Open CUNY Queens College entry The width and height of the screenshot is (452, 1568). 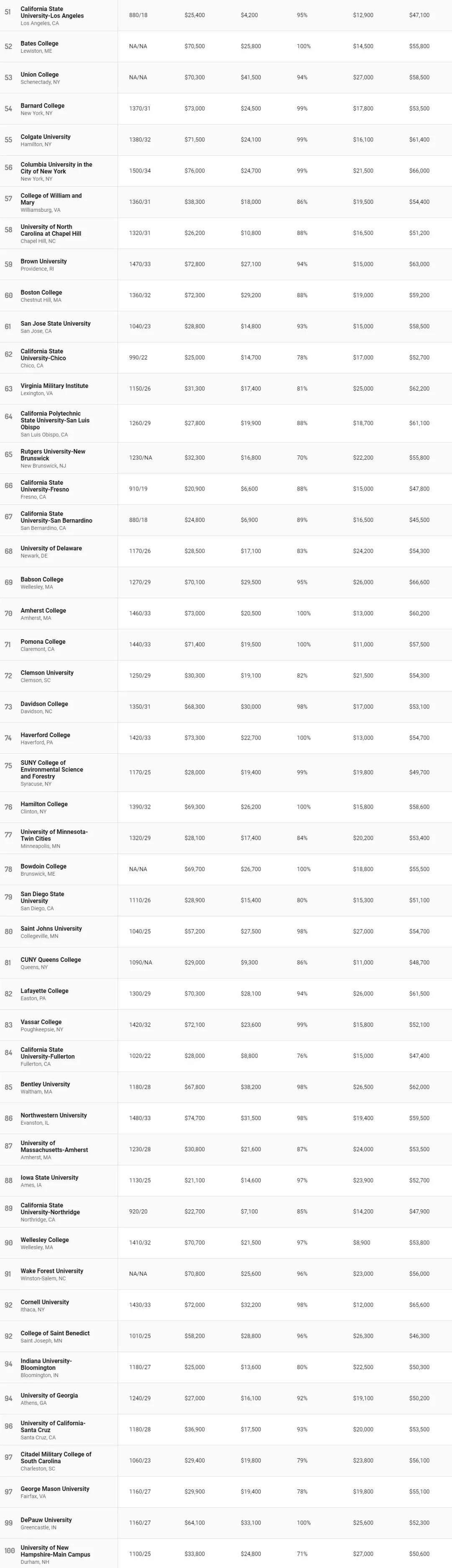point(51,960)
